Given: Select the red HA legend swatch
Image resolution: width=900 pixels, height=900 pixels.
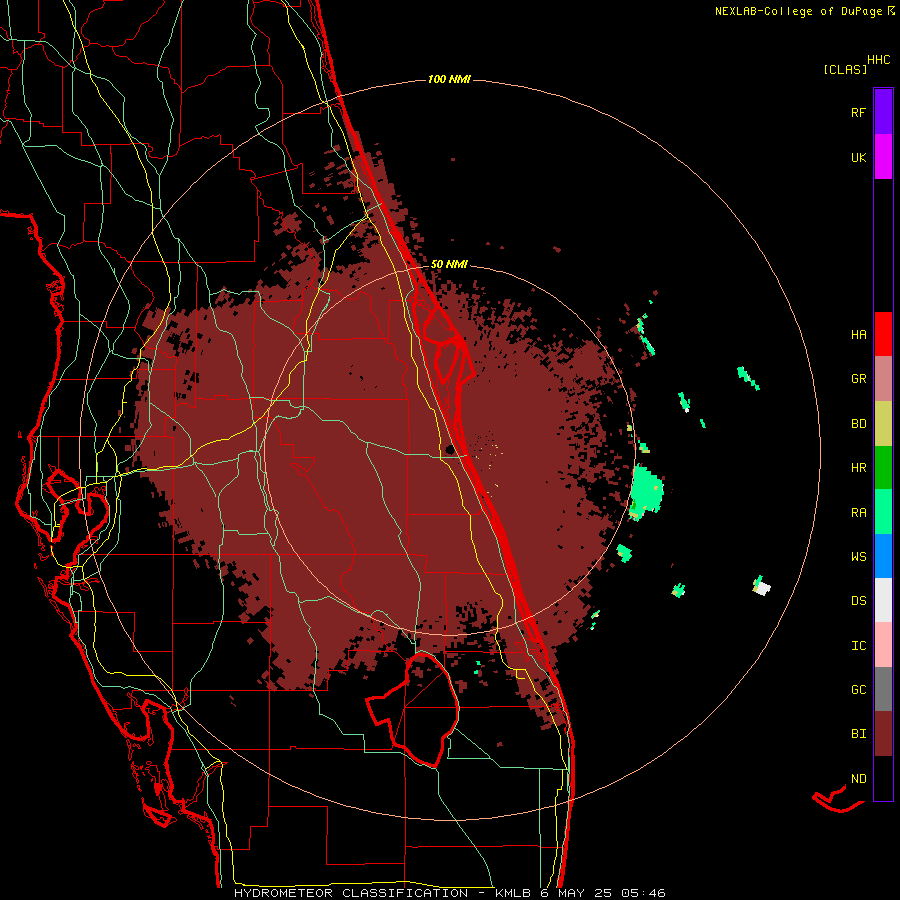Looking at the screenshot, I should pos(883,334).
